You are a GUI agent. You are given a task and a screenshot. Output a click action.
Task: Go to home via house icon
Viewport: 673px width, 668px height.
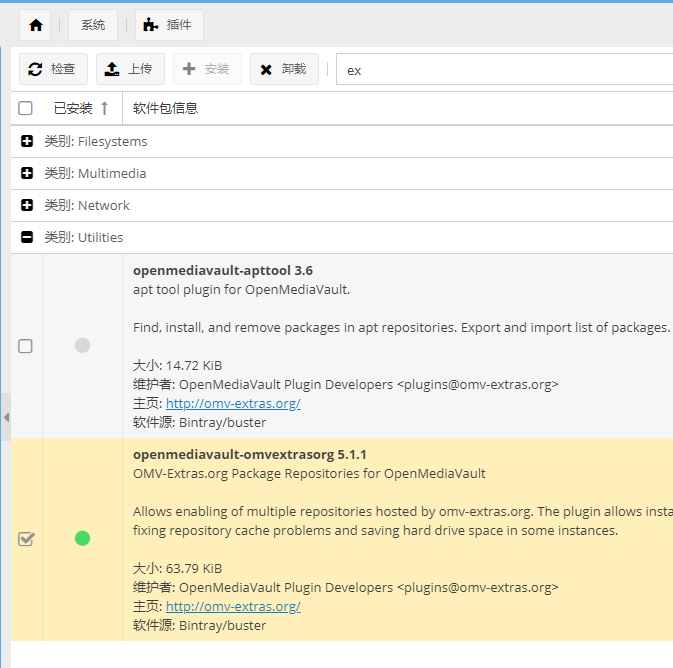(x=36, y=25)
